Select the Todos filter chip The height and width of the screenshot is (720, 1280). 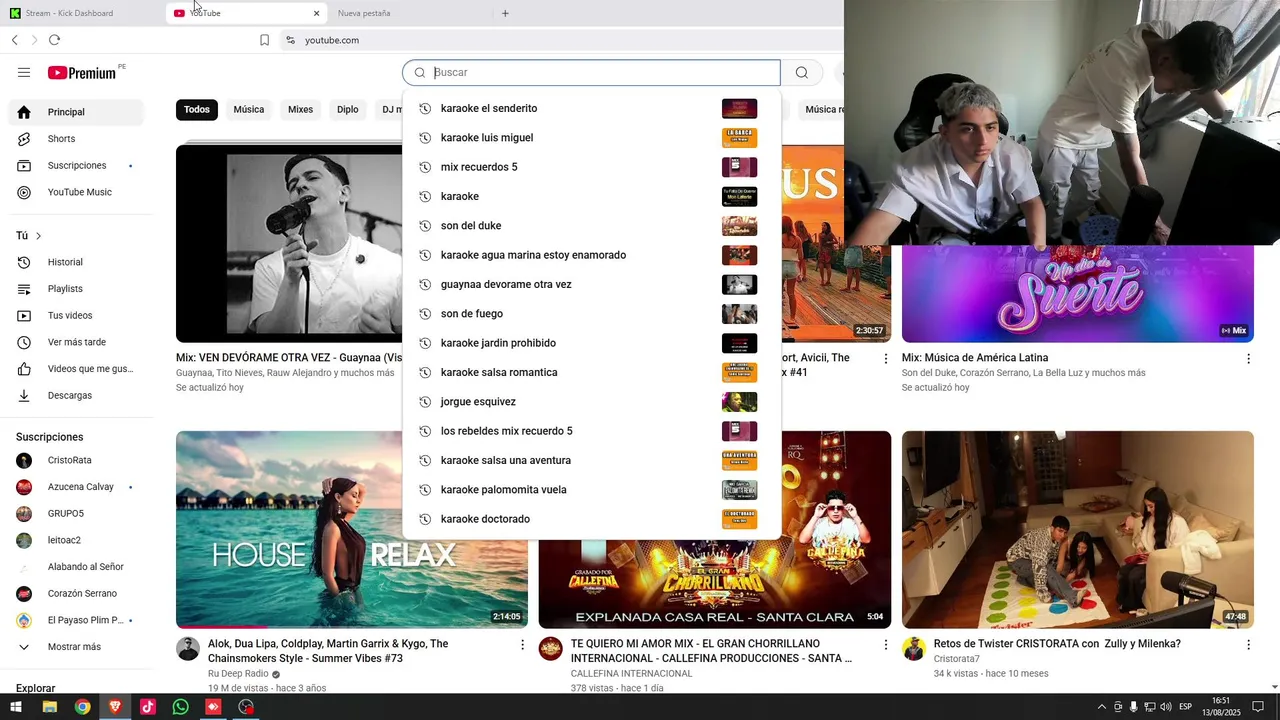197,110
